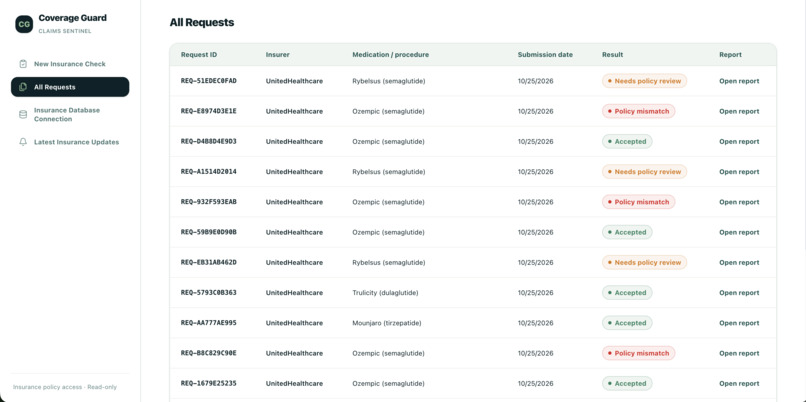The image size is (806, 402).
Task: Click Ozempic (semaglutide) in REQ-E8974D3E1E row
Action: (x=388, y=111)
